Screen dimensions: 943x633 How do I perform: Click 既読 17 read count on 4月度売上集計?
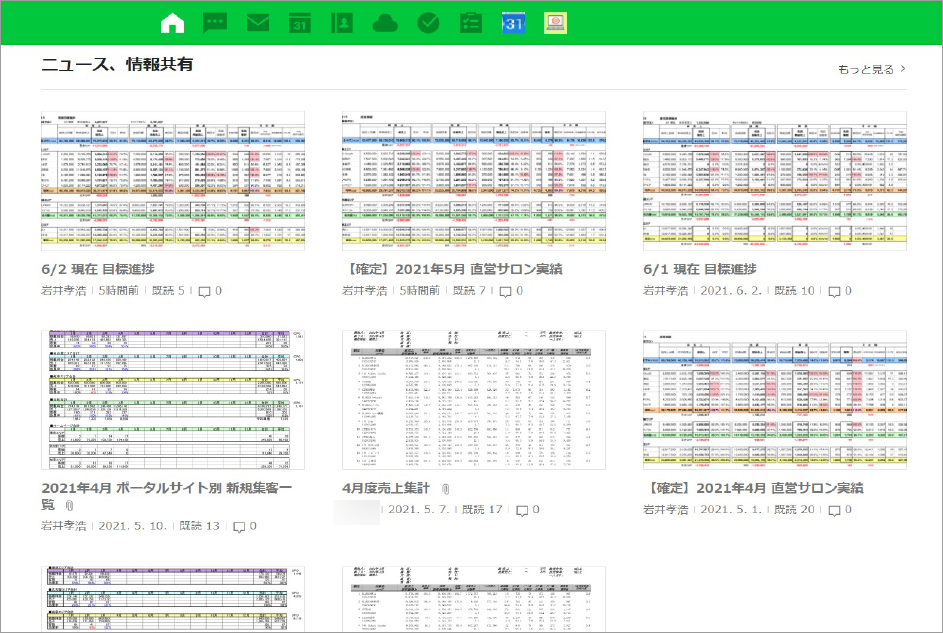(481, 510)
